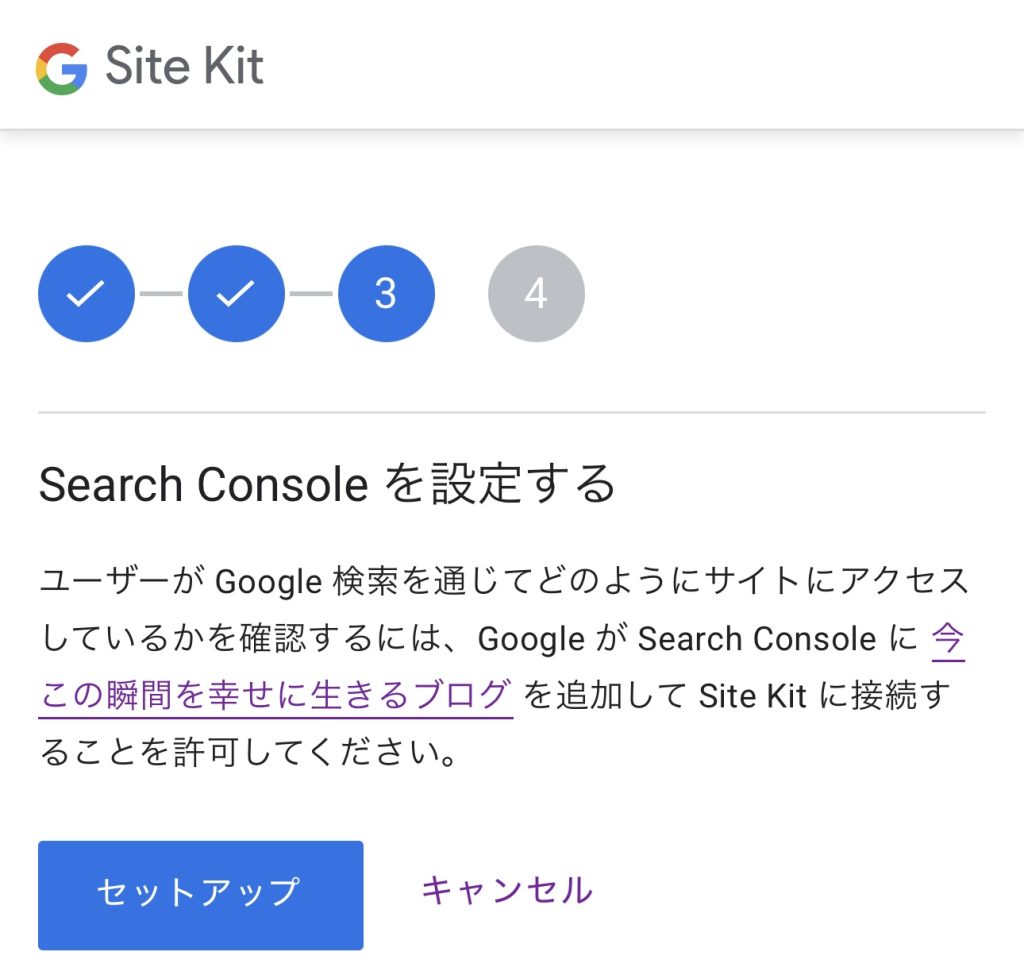The image size is (1024, 971).
Task: Click the Google G logo
Action: (x=61, y=69)
